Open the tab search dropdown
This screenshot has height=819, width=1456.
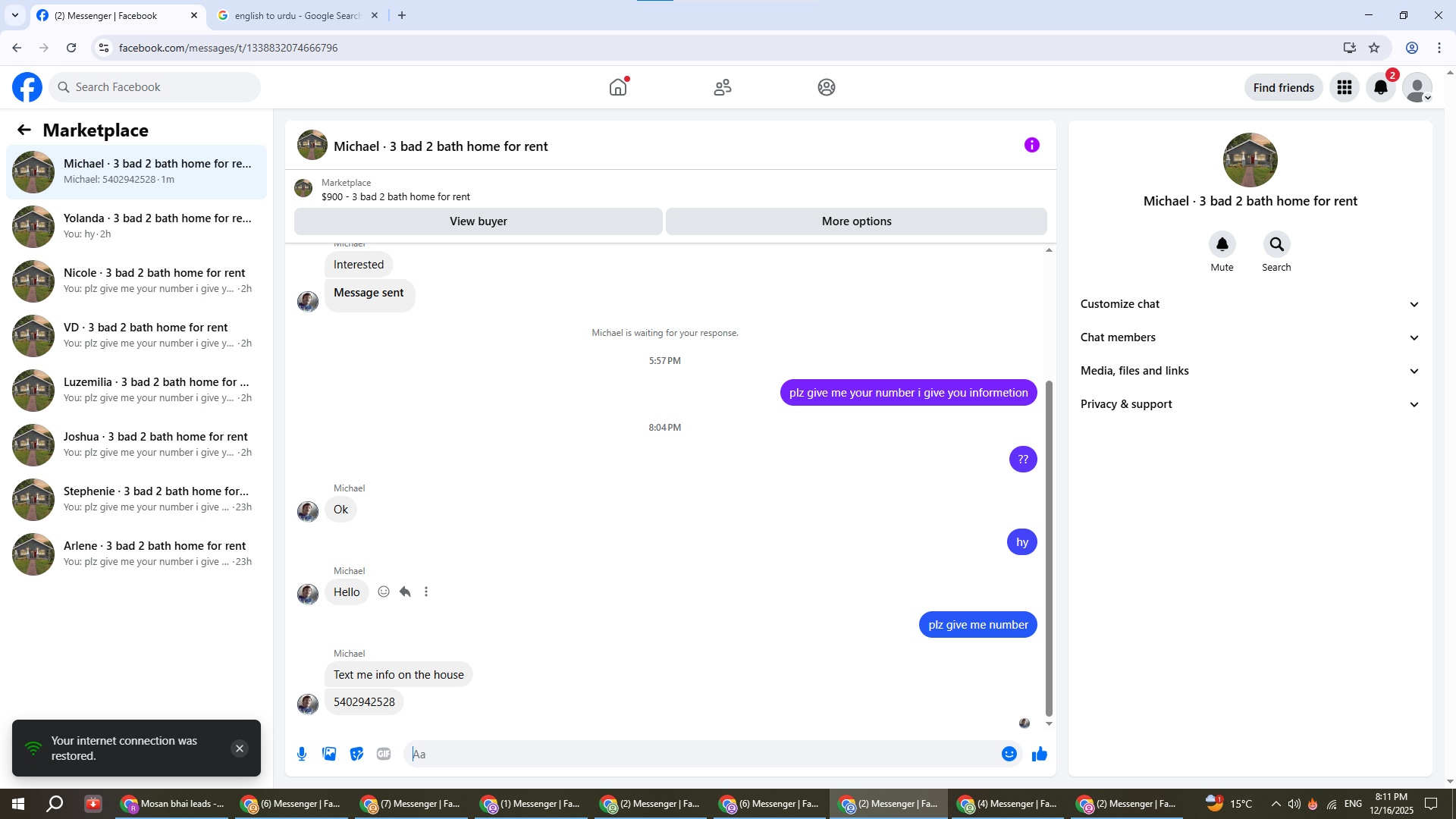[x=15, y=15]
